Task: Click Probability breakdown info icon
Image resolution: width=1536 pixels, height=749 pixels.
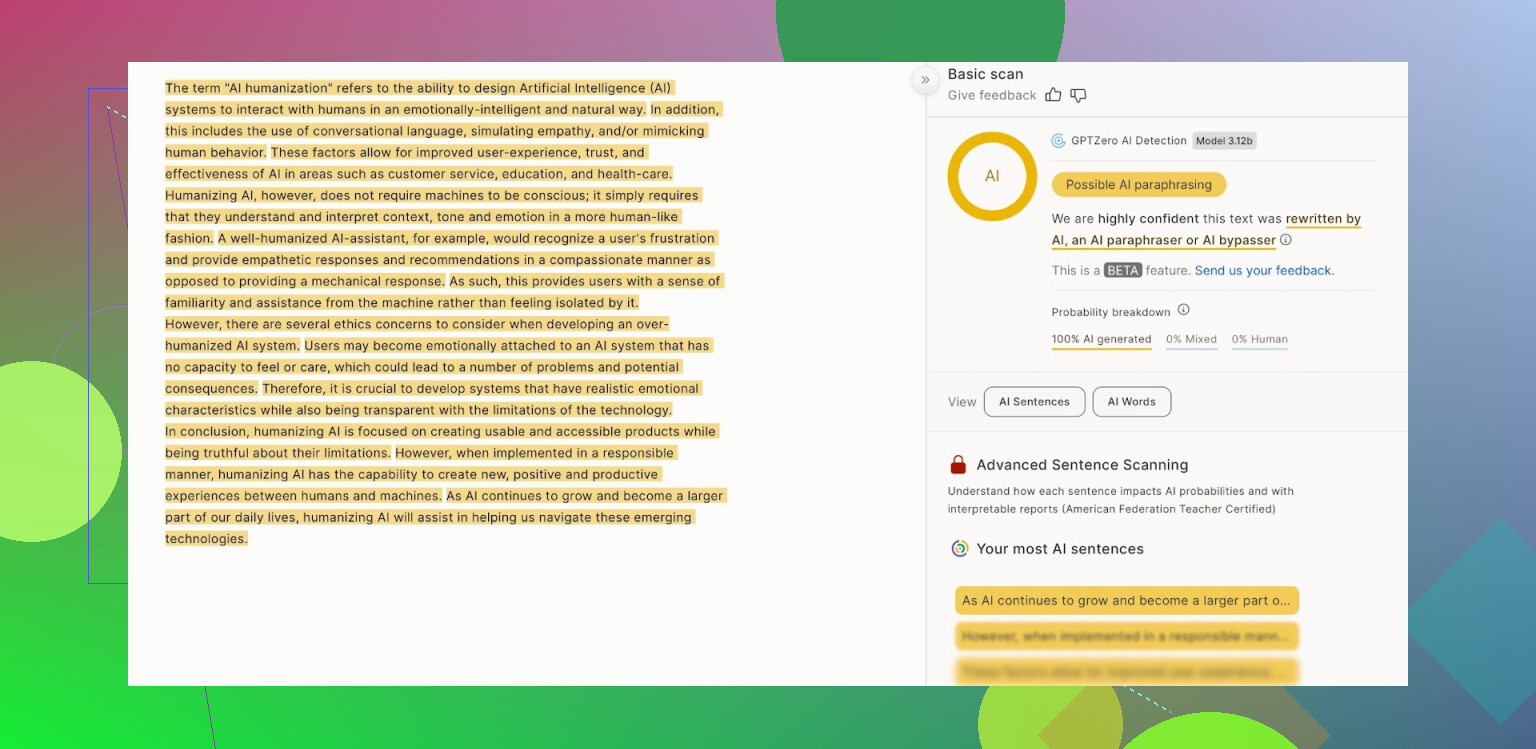Action: pos(1183,310)
